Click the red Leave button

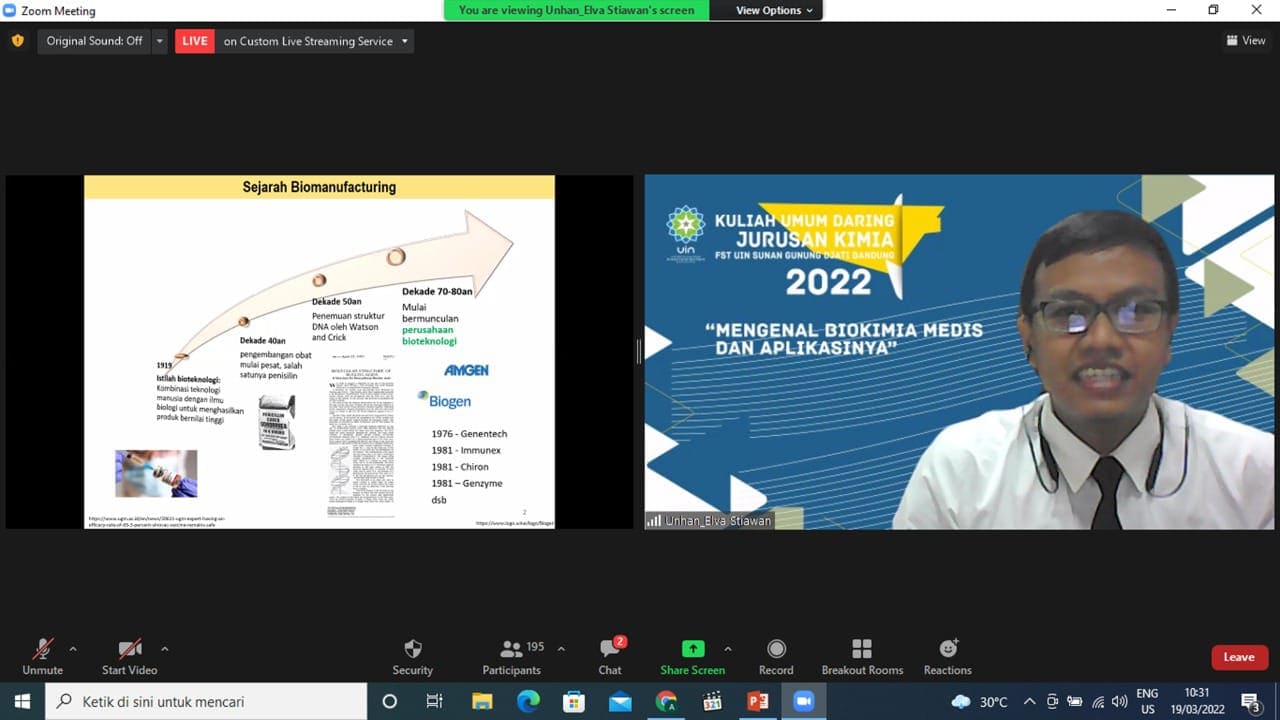point(1239,657)
